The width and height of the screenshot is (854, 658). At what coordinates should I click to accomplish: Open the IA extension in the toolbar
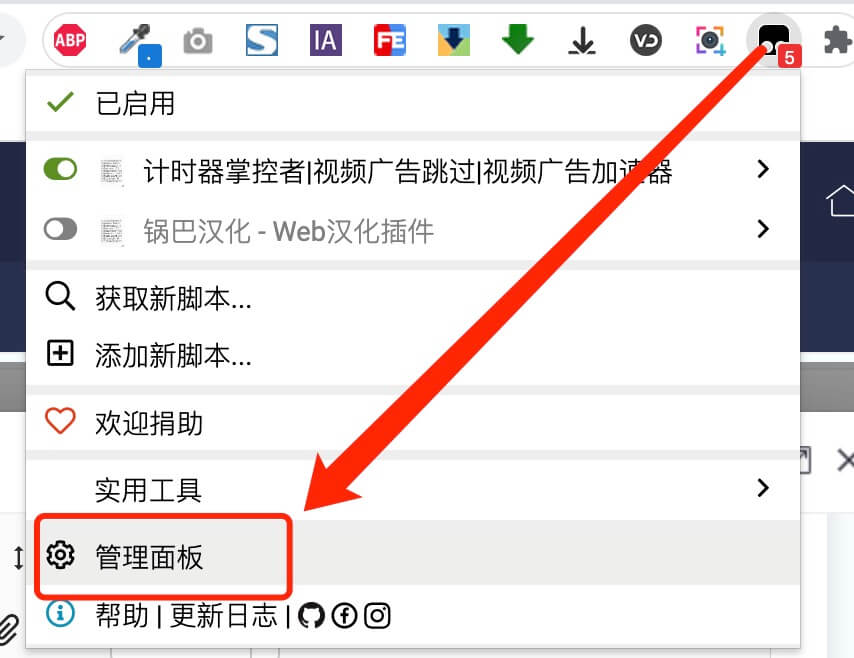(x=325, y=40)
